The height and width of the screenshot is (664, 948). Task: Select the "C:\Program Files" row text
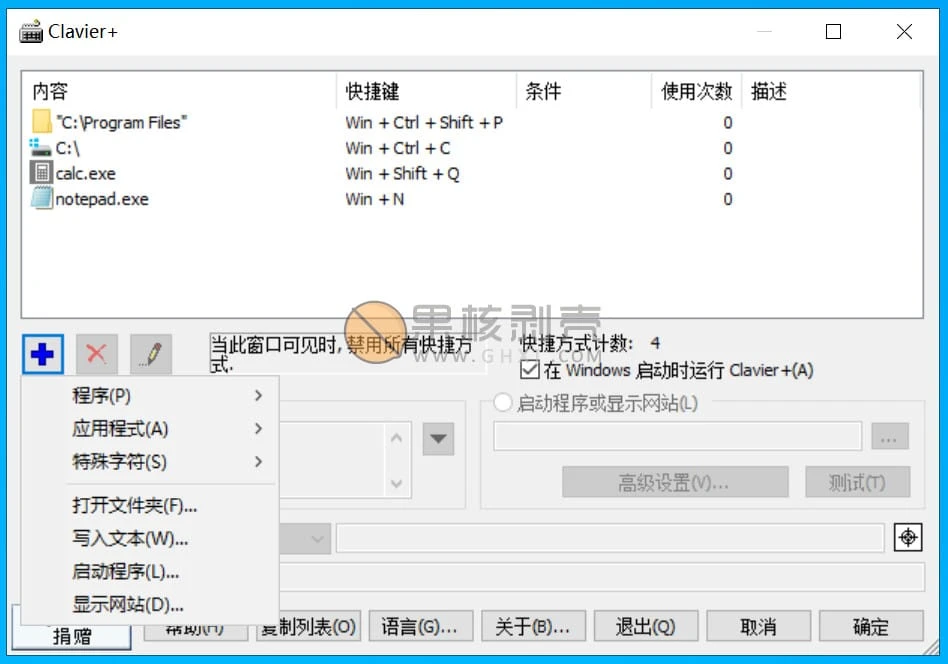point(122,123)
